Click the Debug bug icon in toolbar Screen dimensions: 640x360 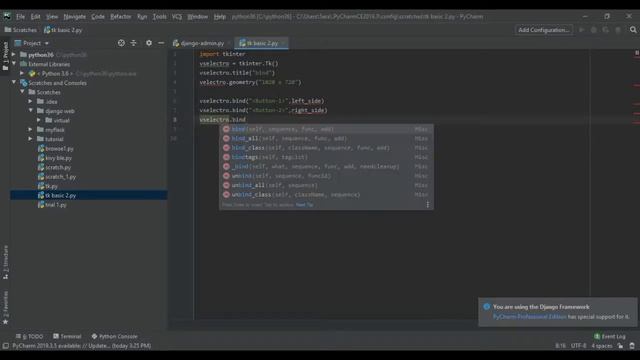pyautogui.click(x=594, y=30)
